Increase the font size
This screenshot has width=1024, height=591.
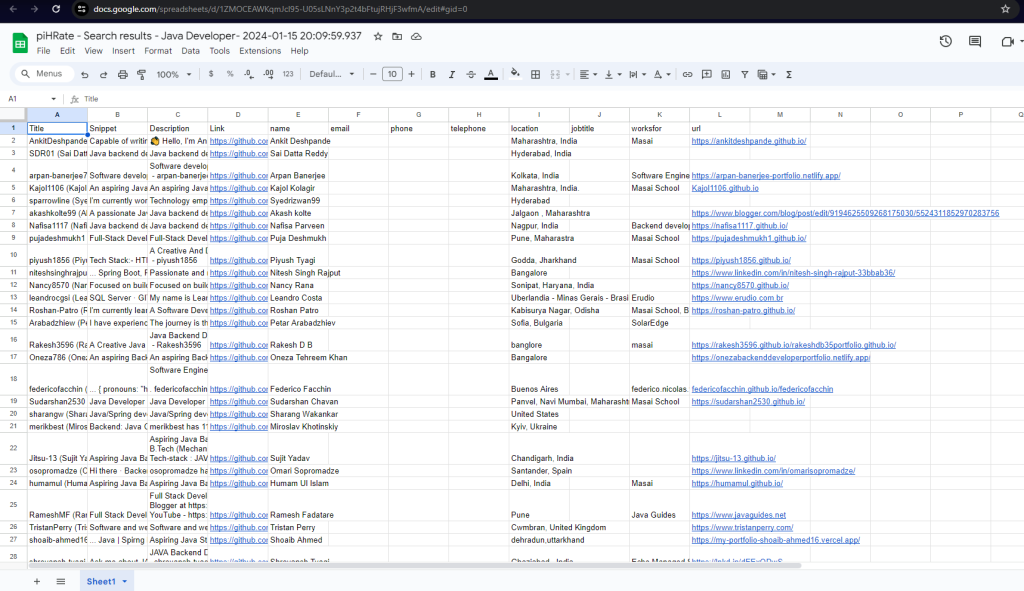click(411, 74)
